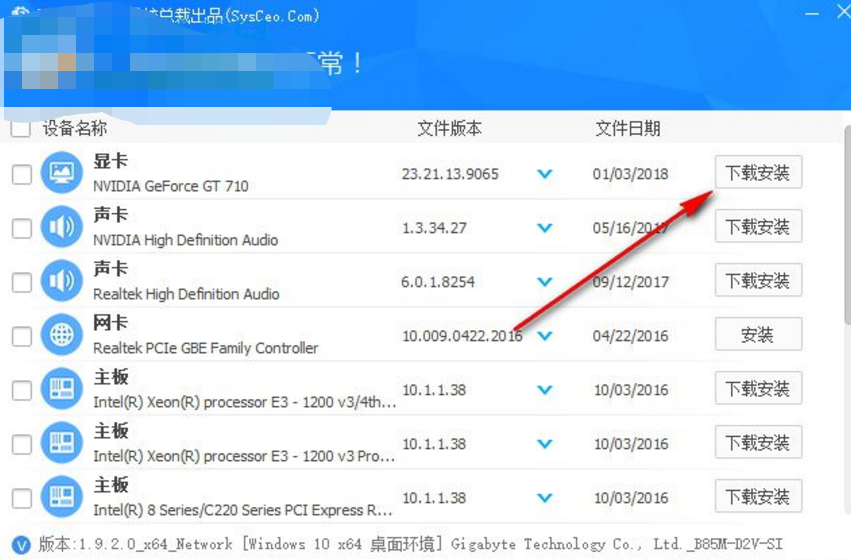Click the globe network icon for Realtek PCIe GBE
This screenshot has height=560, width=851.
[x=62, y=334]
